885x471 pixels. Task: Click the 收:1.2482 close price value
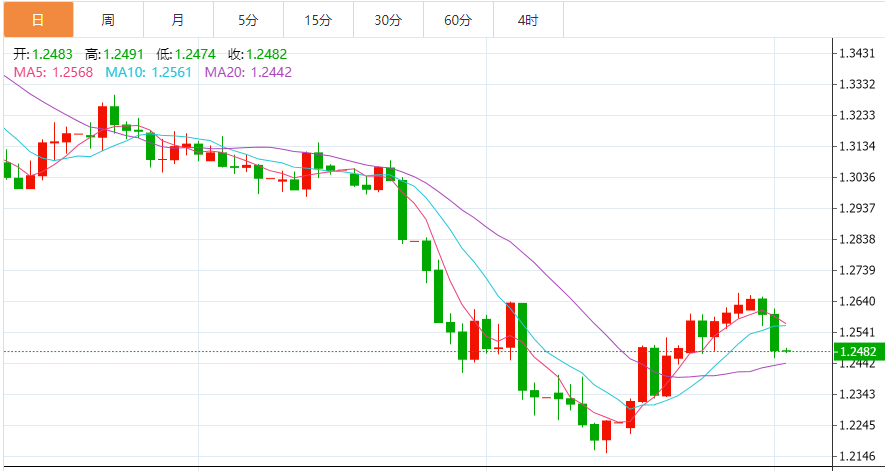(257, 55)
